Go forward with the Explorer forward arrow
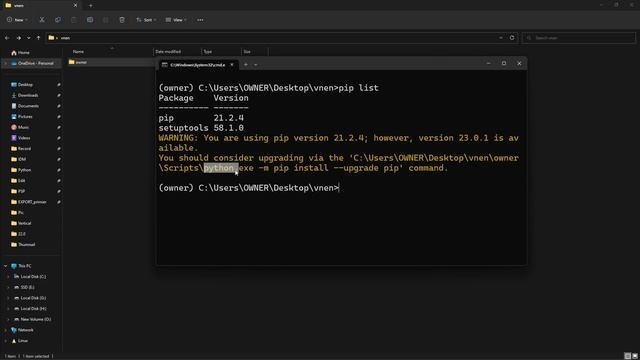This screenshot has width=640, height=360. click(x=18, y=38)
